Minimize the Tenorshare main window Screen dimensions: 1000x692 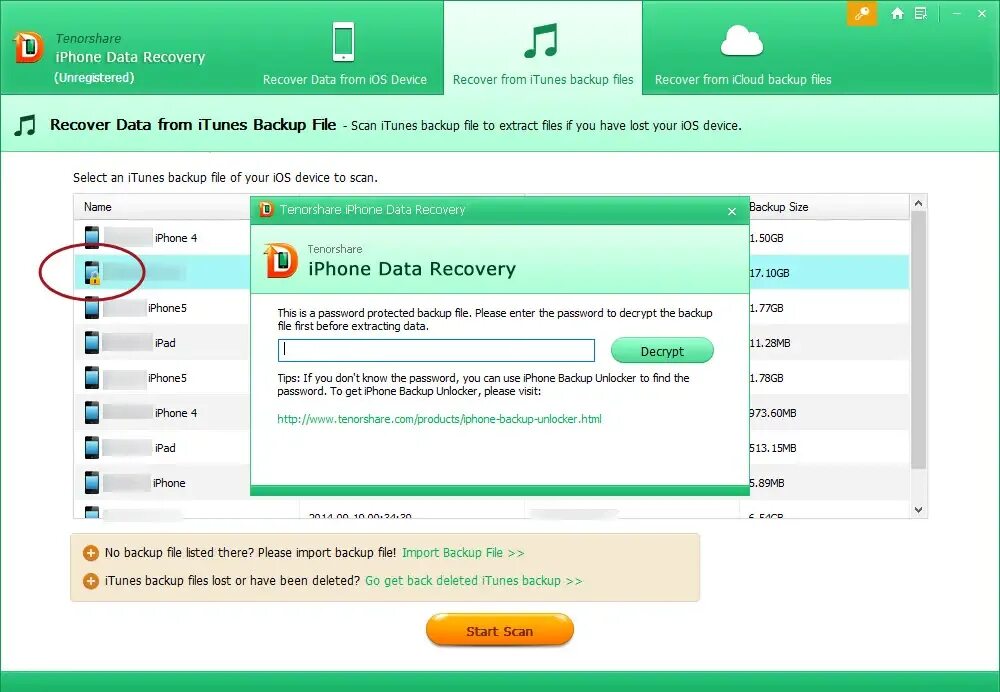[957, 13]
